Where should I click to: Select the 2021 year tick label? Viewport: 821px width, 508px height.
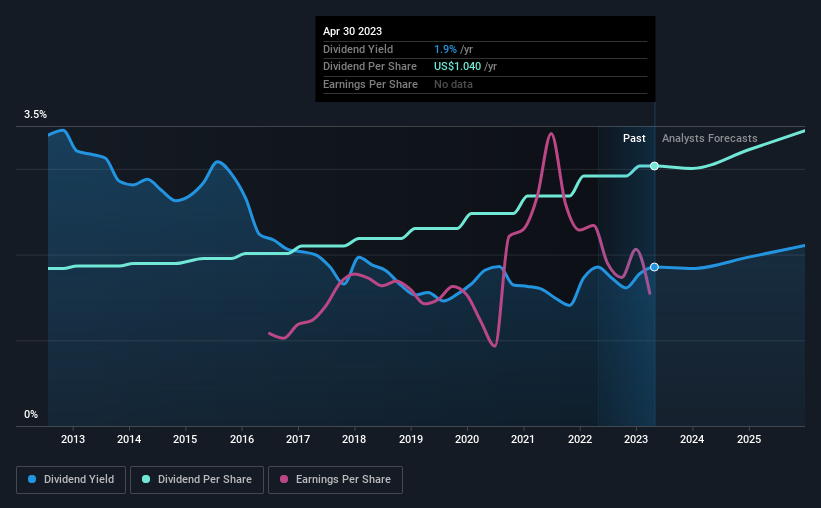(x=523, y=439)
